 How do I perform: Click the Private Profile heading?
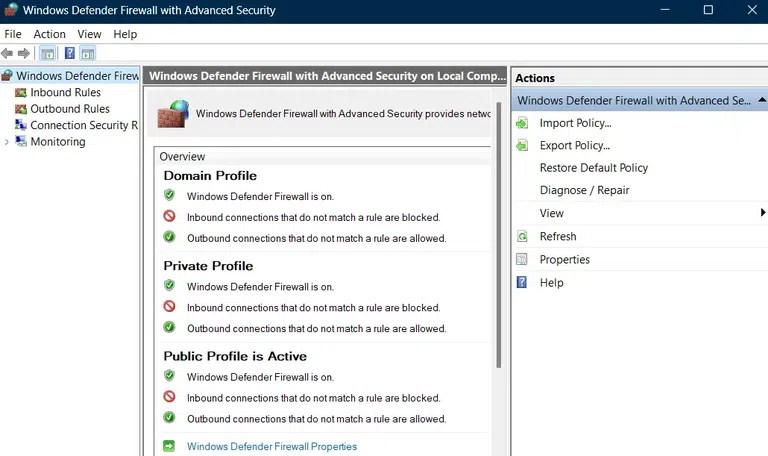(x=208, y=266)
